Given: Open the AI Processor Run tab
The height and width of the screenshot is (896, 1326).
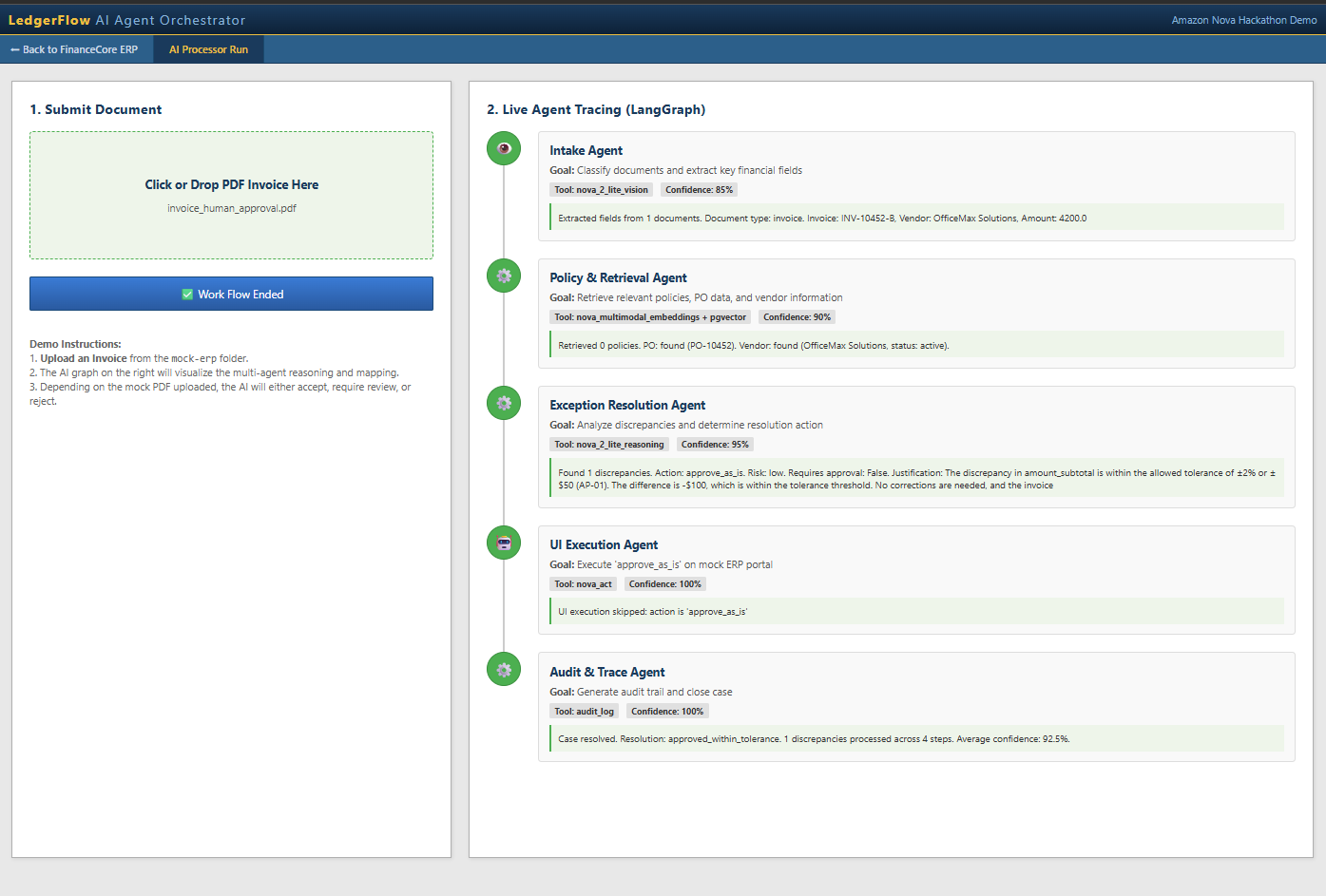Looking at the screenshot, I should click(x=208, y=49).
